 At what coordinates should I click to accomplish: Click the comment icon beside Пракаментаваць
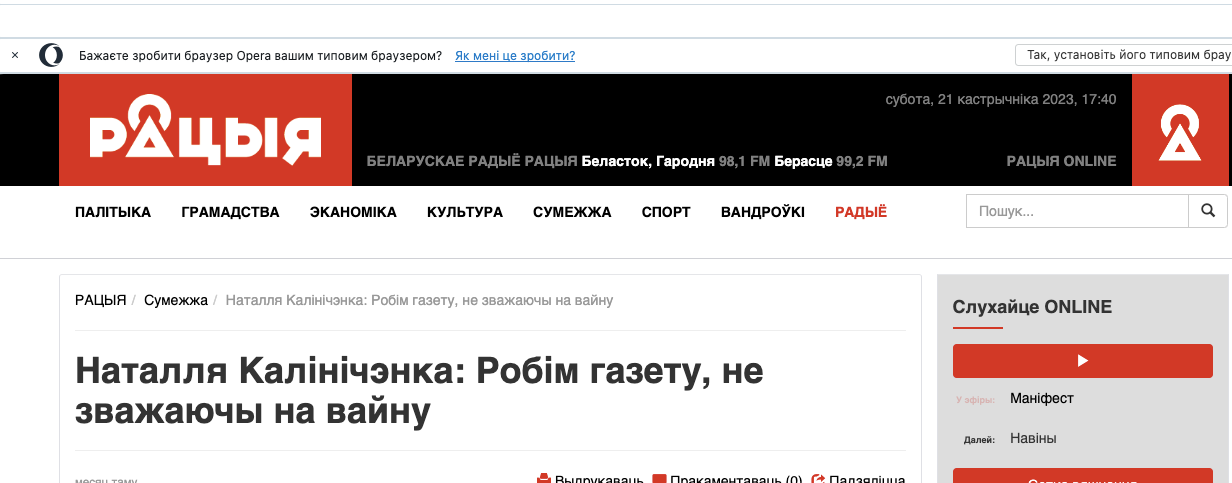click(x=659, y=479)
